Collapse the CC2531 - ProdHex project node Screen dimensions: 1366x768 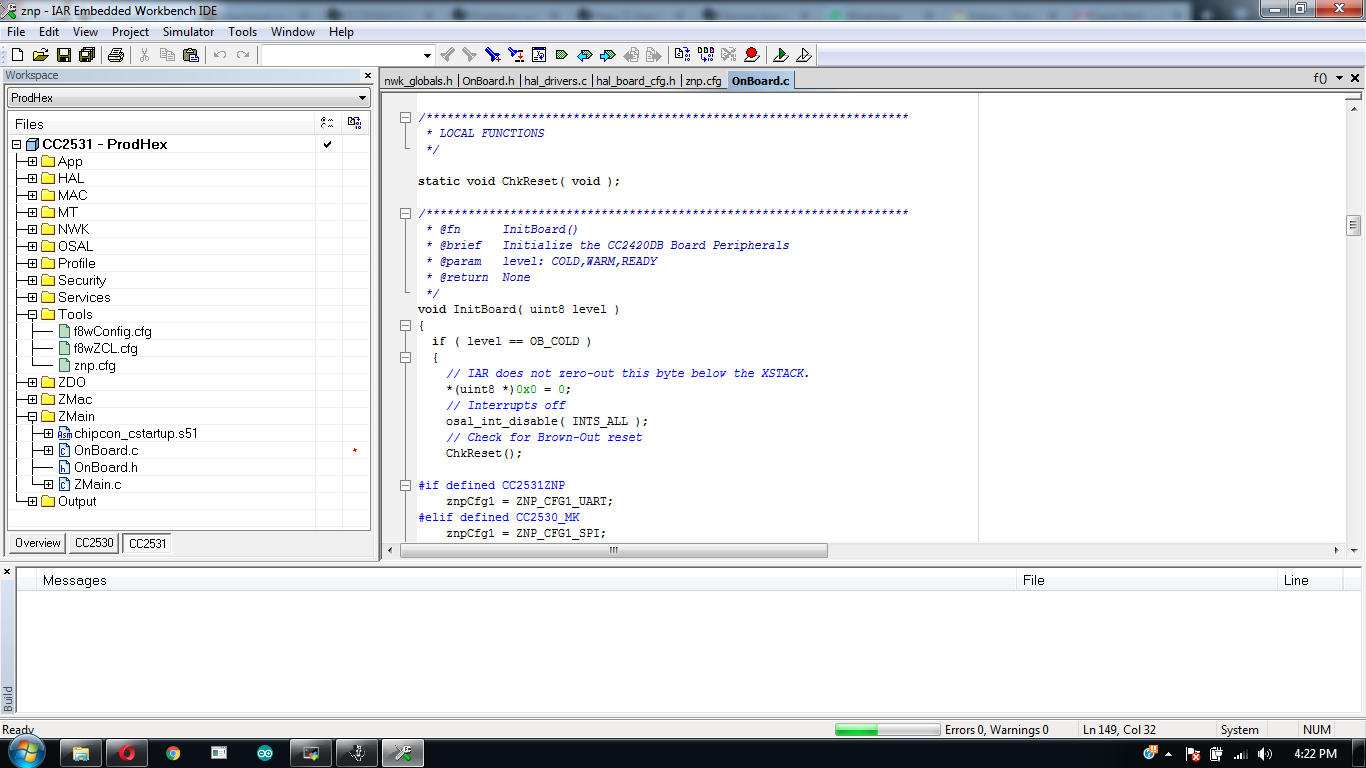tap(17, 144)
